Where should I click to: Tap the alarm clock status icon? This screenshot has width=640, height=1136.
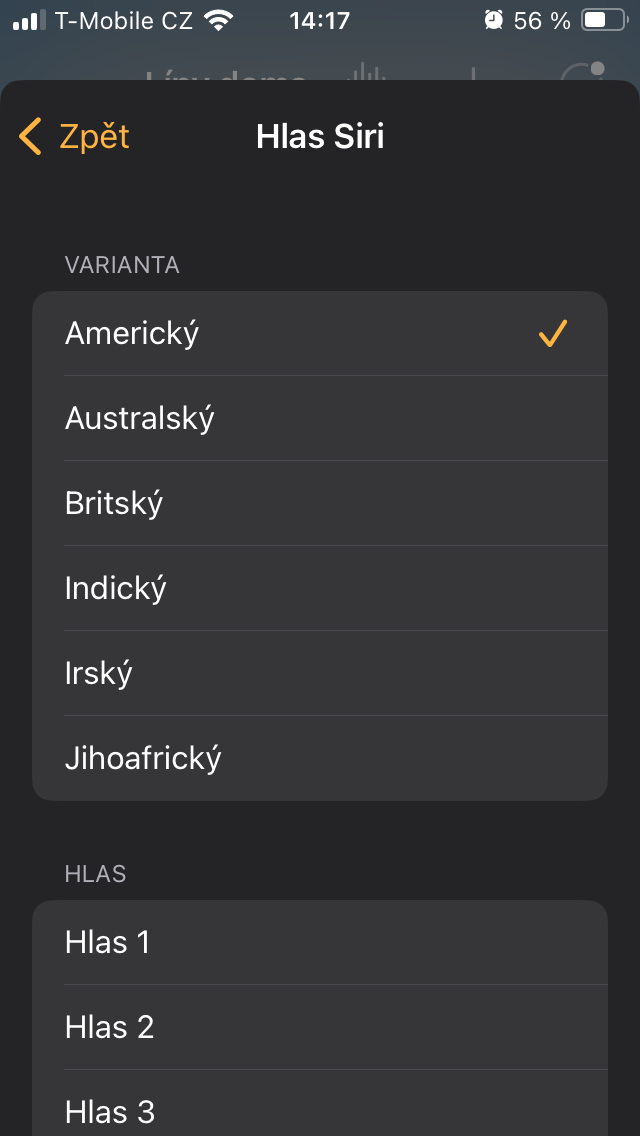(494, 20)
